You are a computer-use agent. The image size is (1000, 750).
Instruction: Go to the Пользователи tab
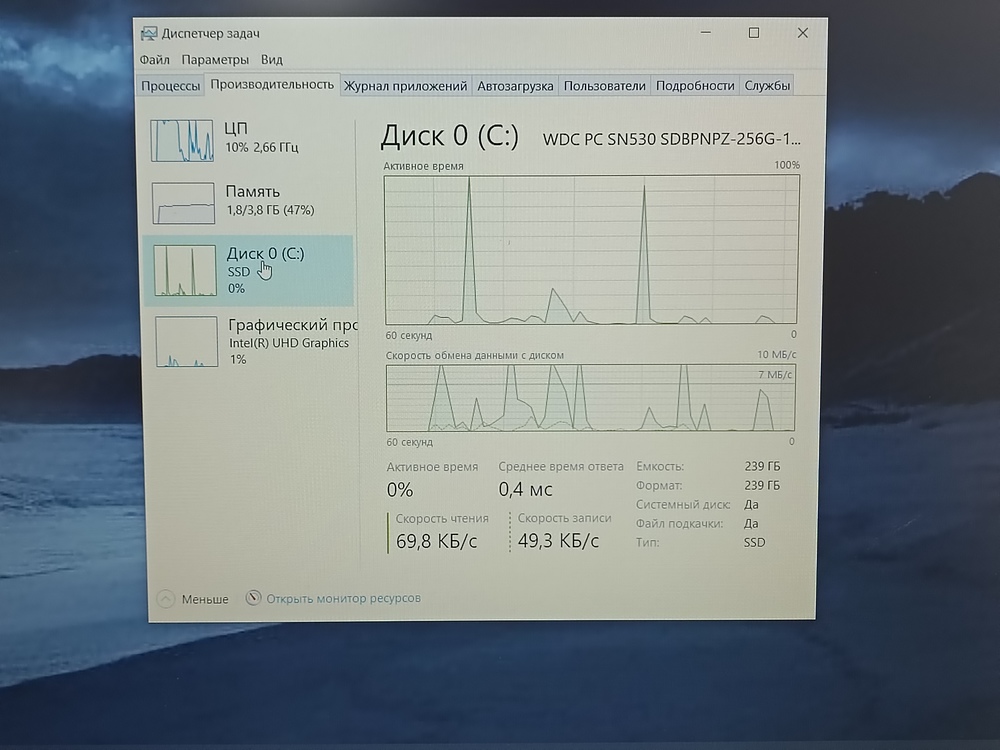[604, 86]
